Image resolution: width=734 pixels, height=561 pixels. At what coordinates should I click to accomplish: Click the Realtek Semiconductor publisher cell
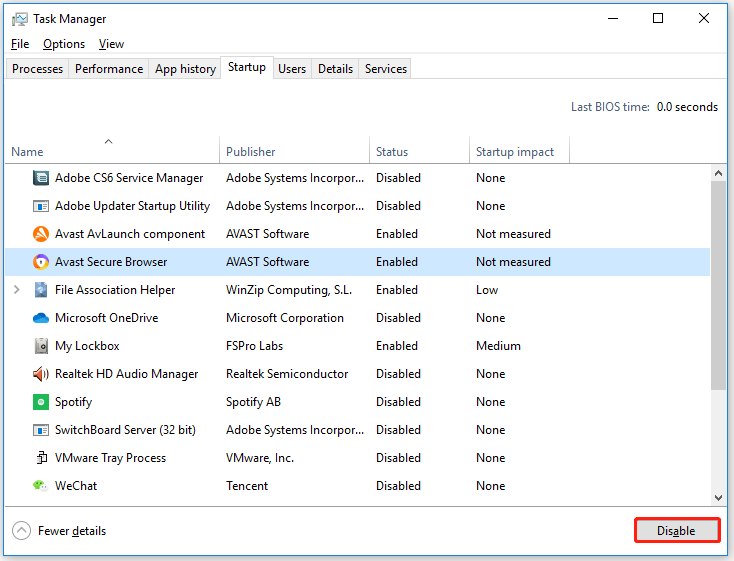click(287, 374)
